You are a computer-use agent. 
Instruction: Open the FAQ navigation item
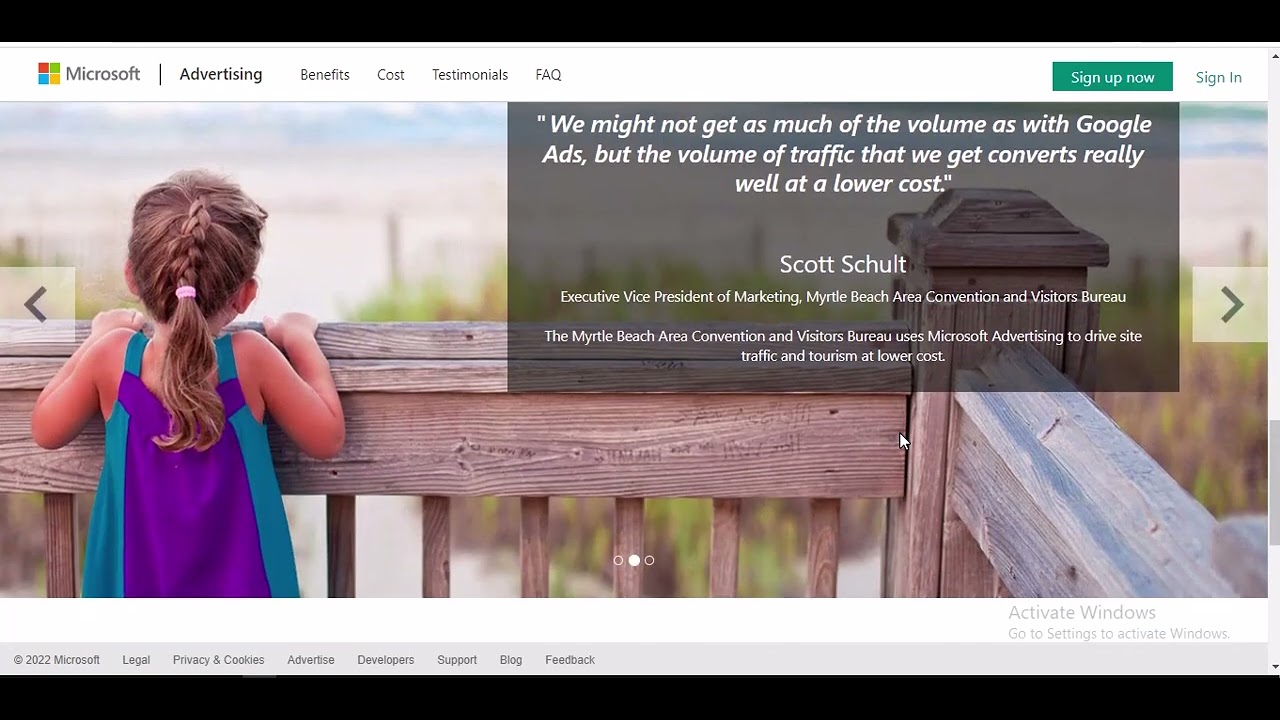[x=548, y=75]
